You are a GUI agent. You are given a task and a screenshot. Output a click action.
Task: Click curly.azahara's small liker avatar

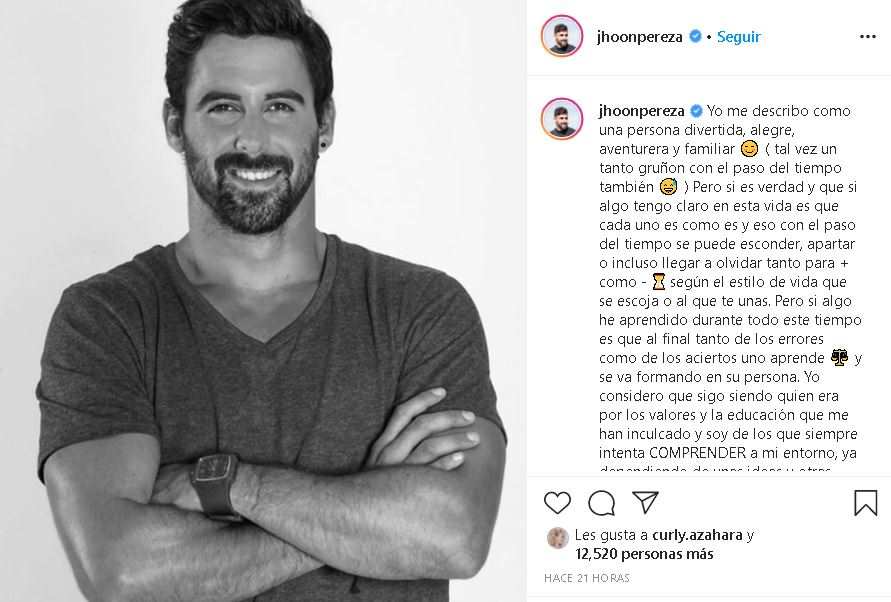pos(557,537)
